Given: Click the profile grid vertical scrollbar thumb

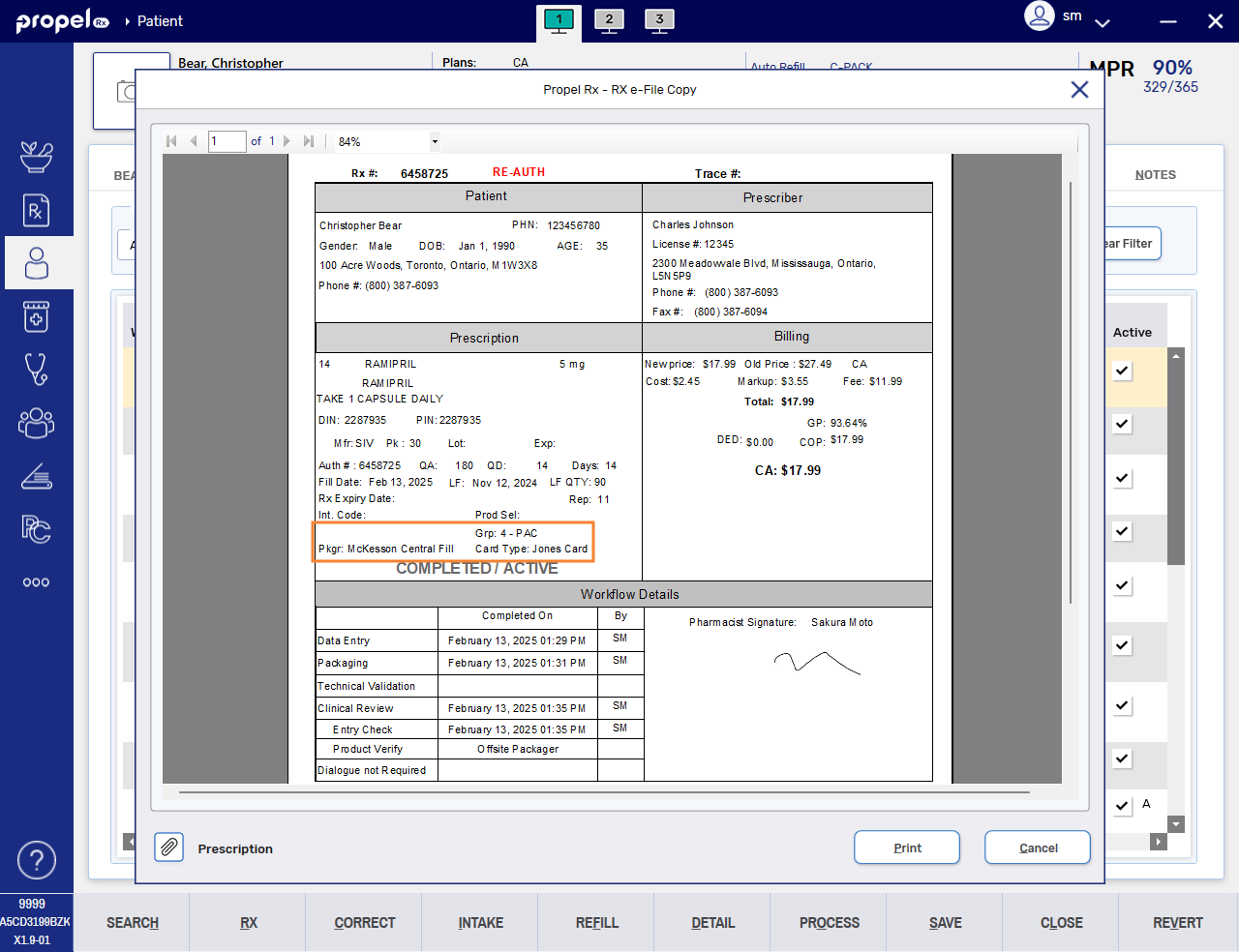Looking at the screenshot, I should click(1176, 462).
